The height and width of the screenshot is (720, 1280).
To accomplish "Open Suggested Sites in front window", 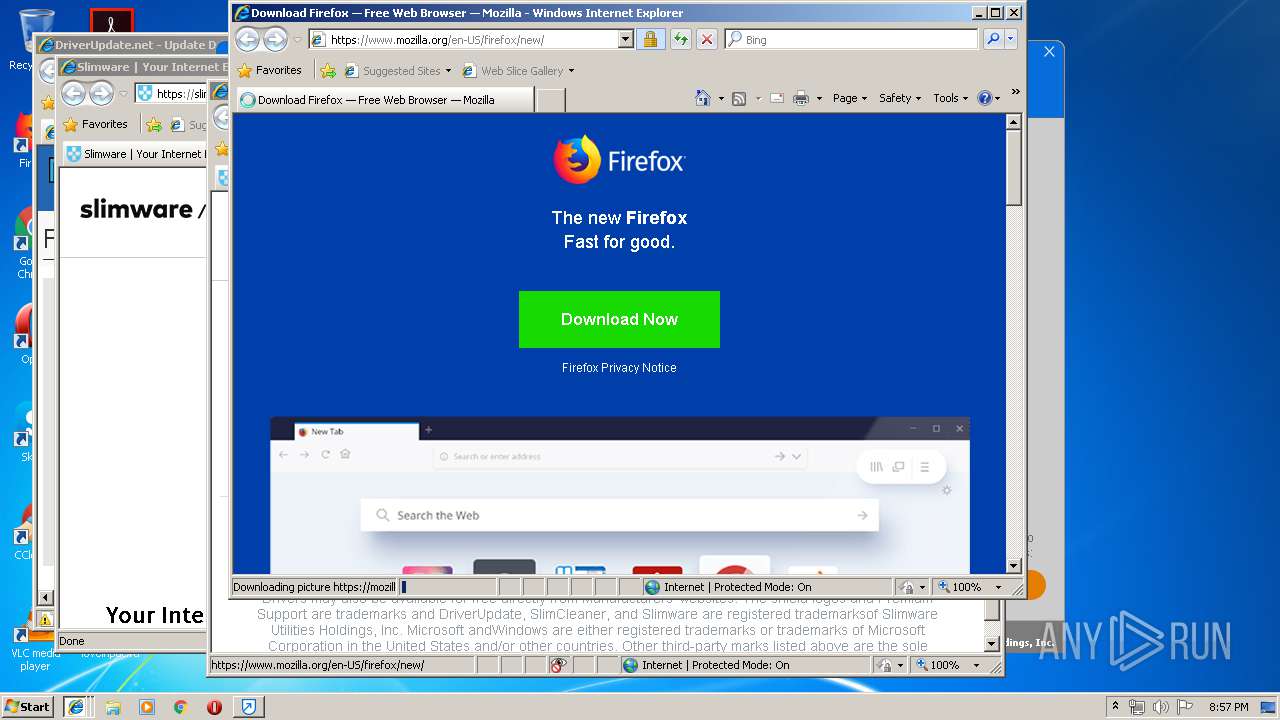I will click(396, 71).
